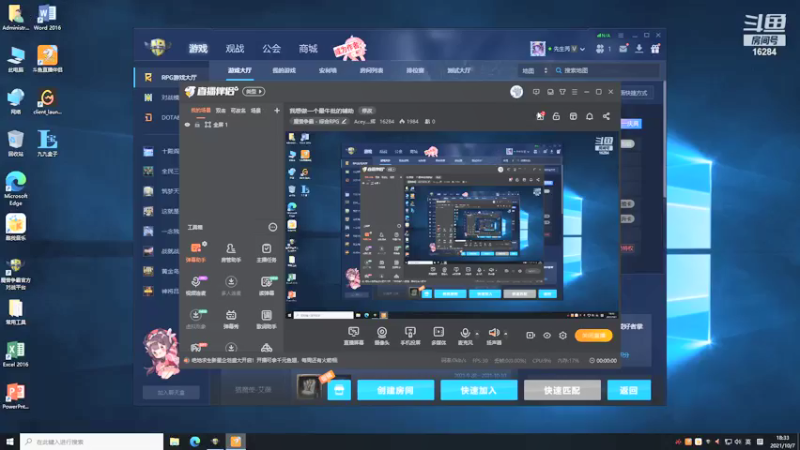
Task: Click the feedback message icon in title bar
Action: (536, 92)
